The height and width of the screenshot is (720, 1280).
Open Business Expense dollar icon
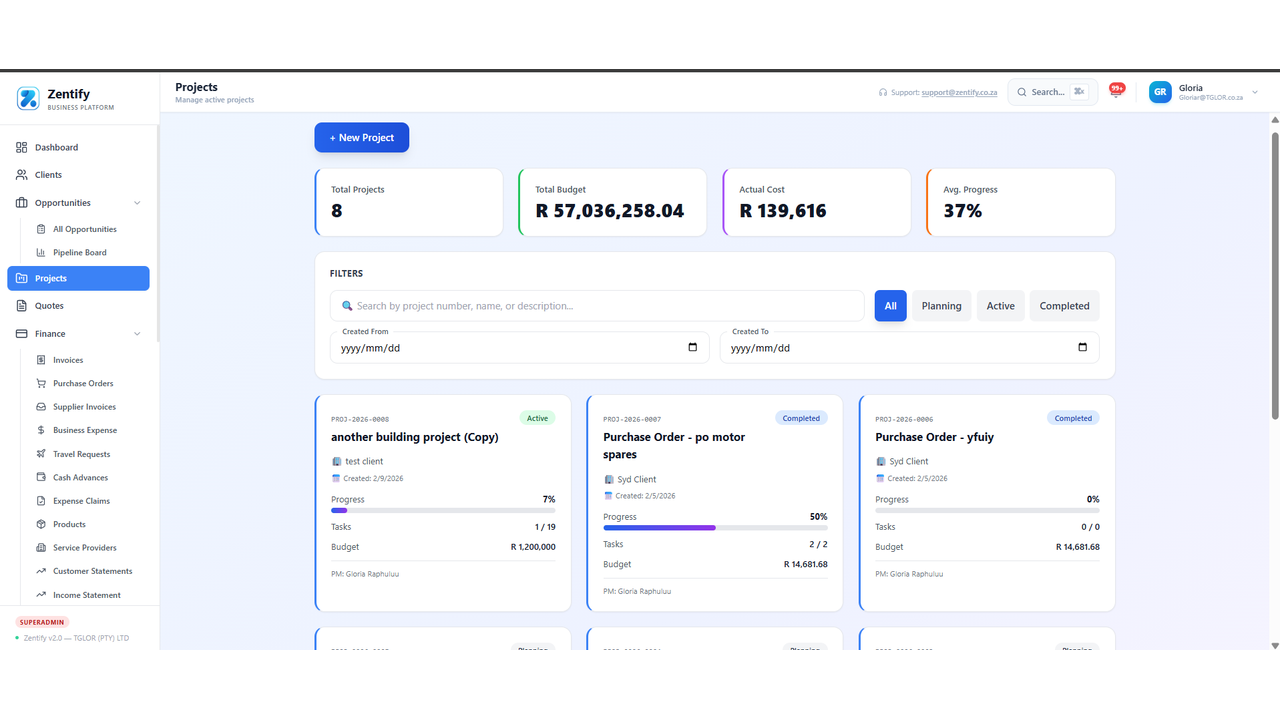click(x=41, y=430)
